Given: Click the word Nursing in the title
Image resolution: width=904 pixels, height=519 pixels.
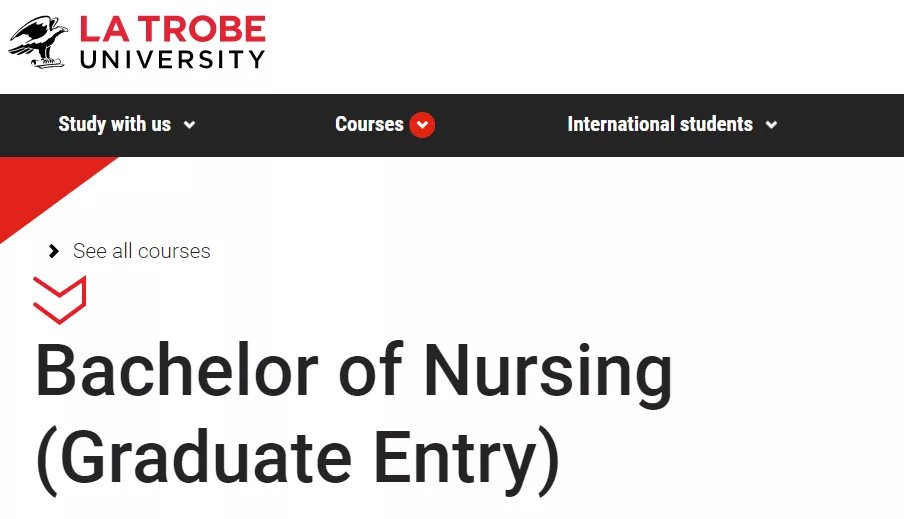Looking at the screenshot, I should (548, 374).
